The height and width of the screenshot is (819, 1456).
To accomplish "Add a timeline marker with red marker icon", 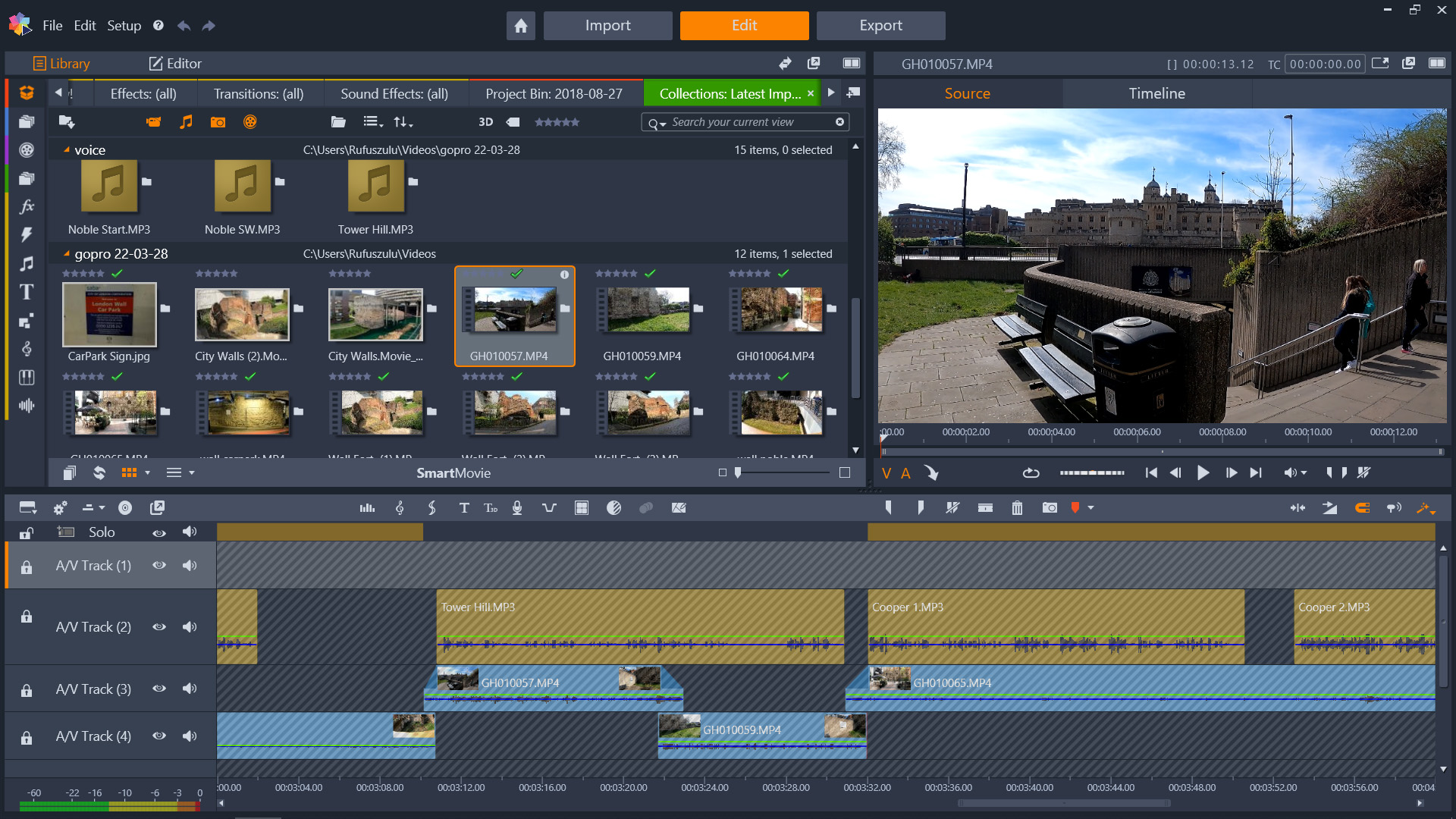I will pyautogui.click(x=1075, y=508).
